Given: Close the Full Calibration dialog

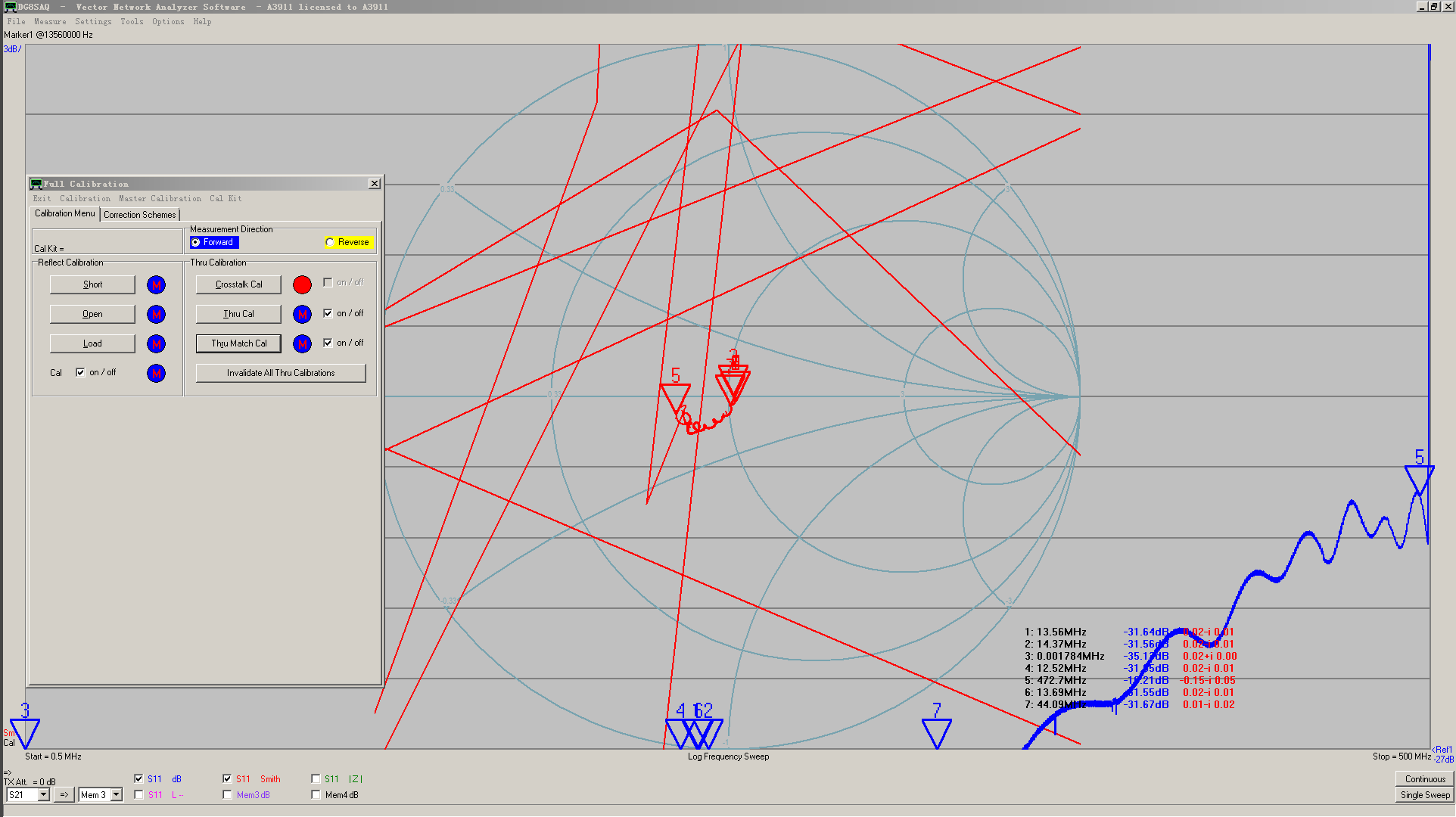Looking at the screenshot, I should tap(374, 184).
